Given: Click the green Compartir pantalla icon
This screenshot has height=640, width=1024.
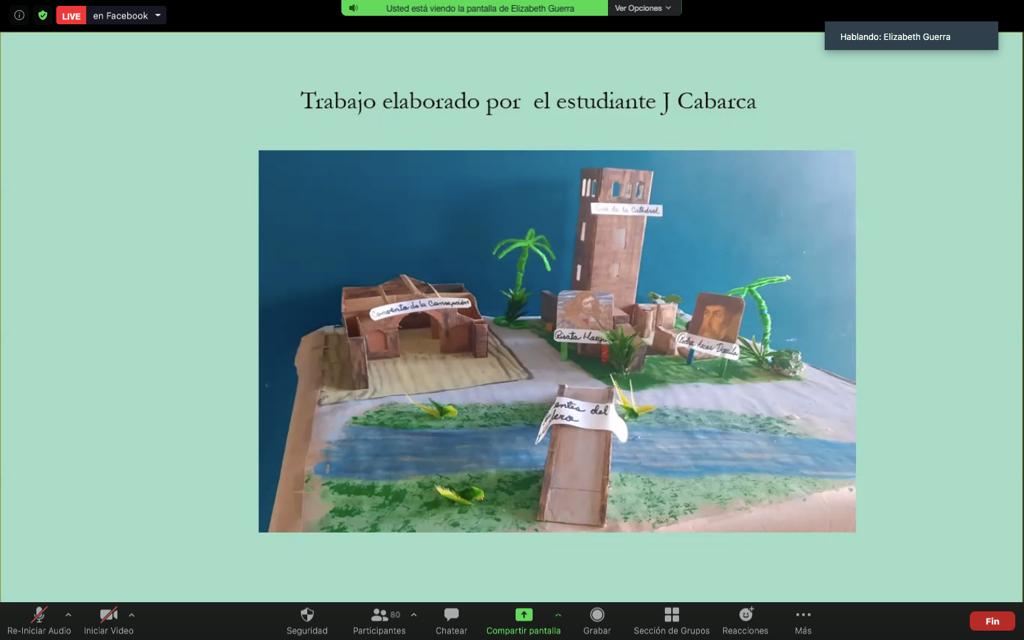Looking at the screenshot, I should (x=524, y=615).
